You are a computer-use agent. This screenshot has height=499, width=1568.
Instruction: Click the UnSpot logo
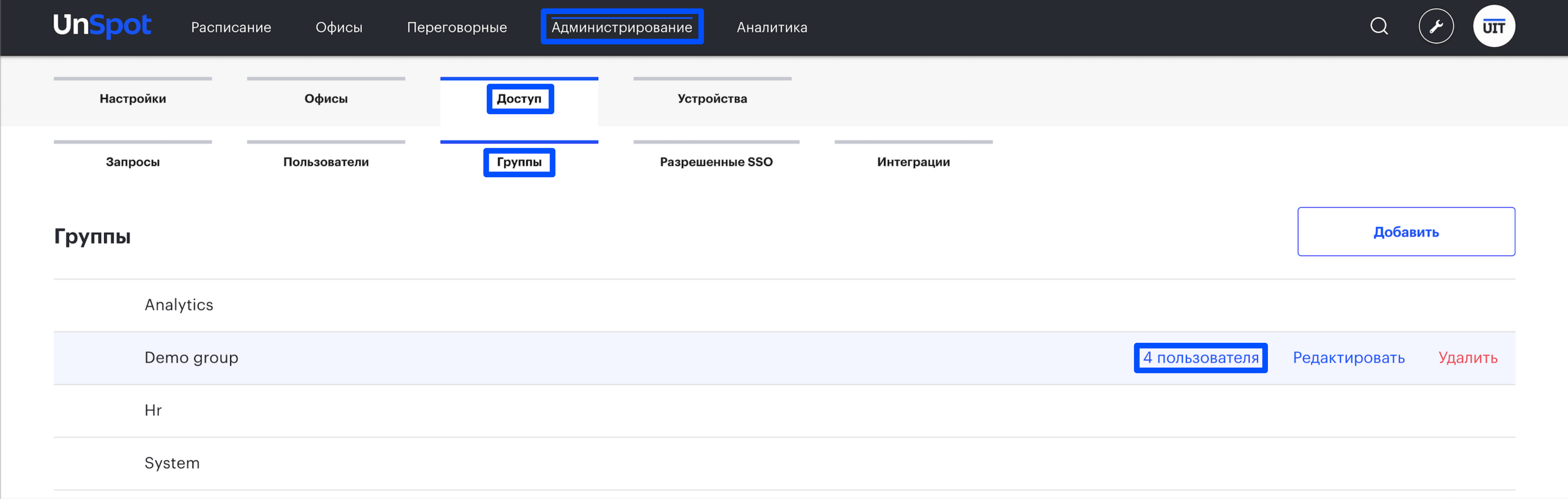pyautogui.click(x=101, y=26)
